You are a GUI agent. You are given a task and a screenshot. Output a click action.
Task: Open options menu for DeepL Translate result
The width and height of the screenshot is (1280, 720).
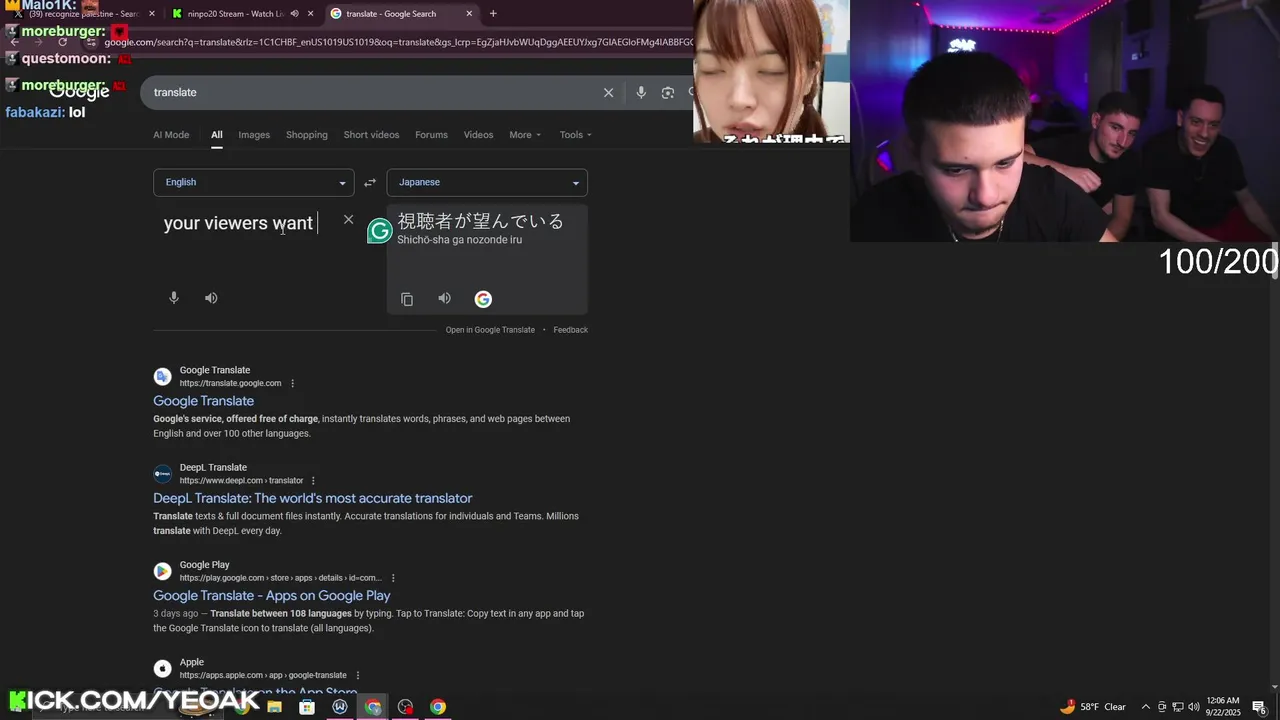(x=313, y=481)
